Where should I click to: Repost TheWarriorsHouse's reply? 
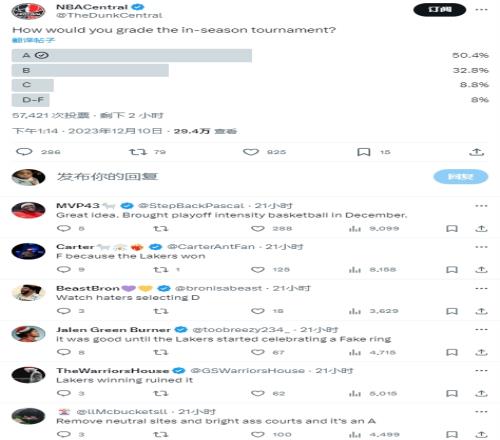pos(161,393)
